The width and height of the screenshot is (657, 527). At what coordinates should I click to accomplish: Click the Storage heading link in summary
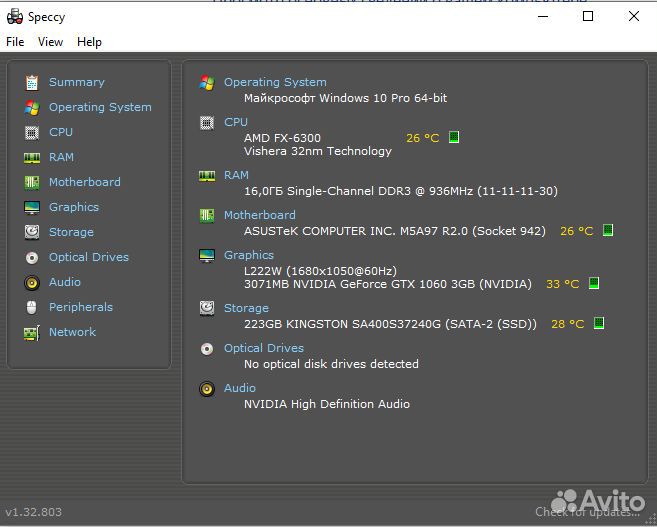246,308
